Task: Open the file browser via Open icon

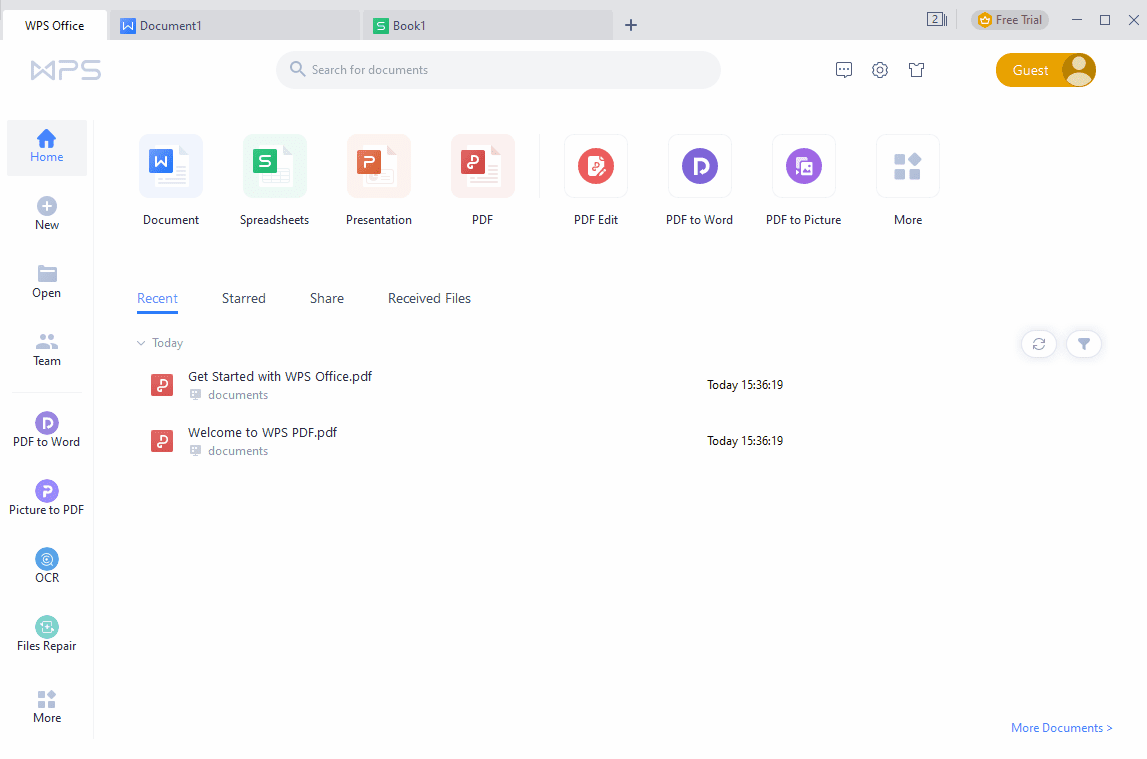Action: click(47, 282)
